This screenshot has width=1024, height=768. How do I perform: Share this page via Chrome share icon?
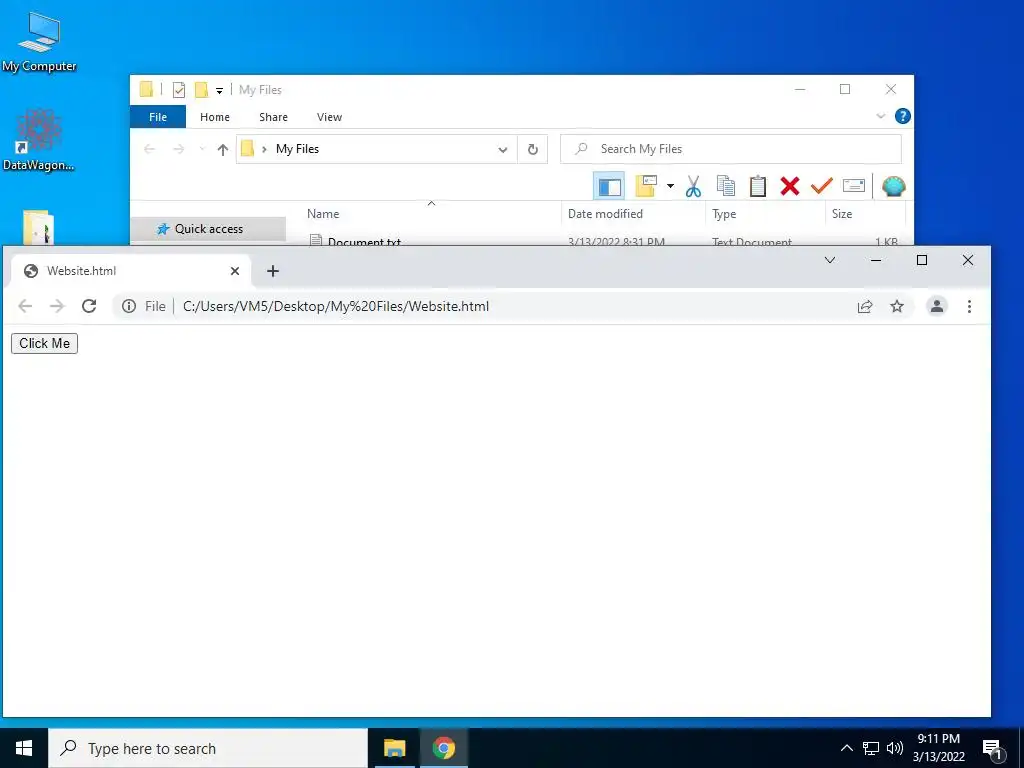[x=865, y=306]
